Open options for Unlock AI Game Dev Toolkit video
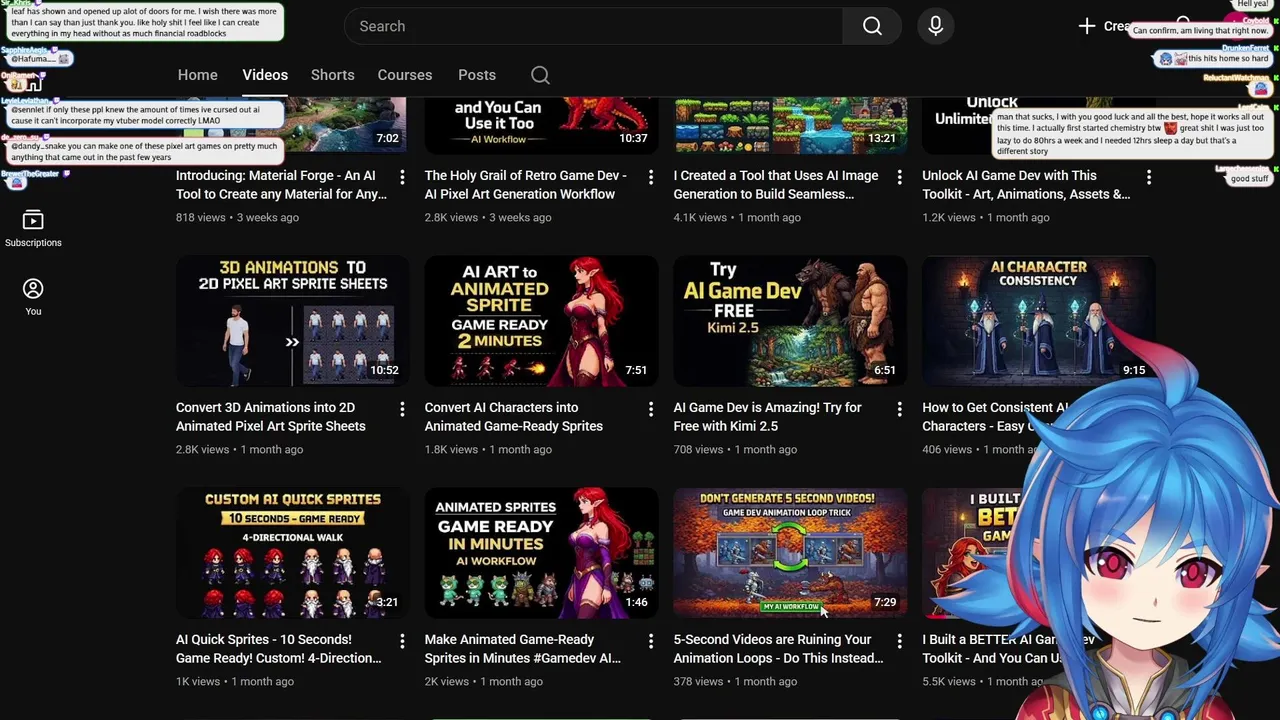 click(1148, 177)
